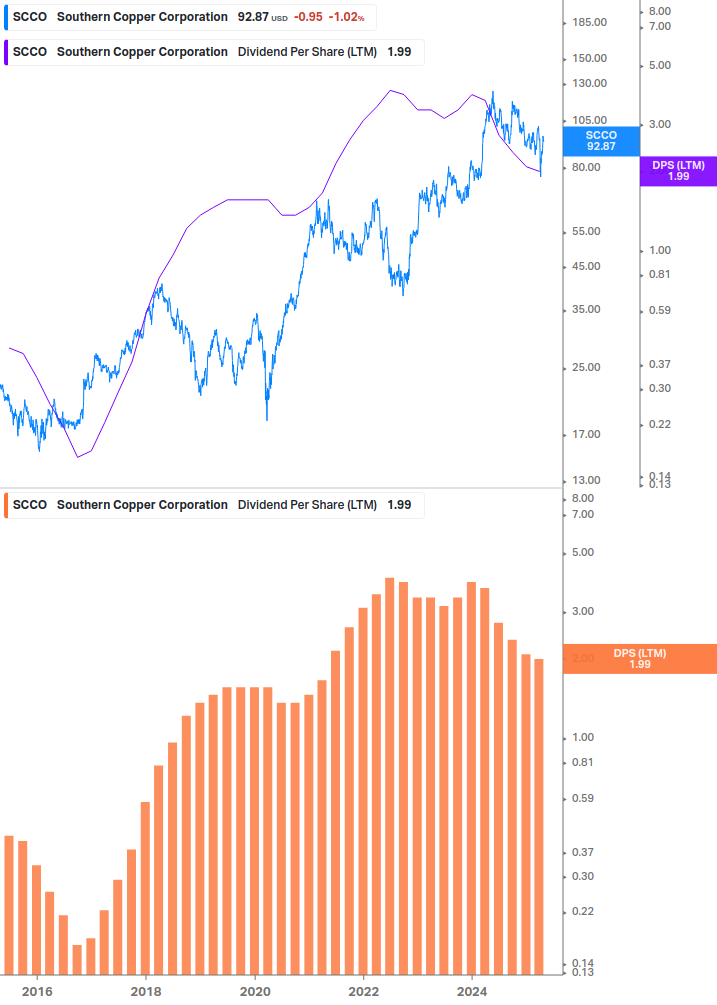
Task: Click the 2022 label on the time axis
Action: [363, 992]
